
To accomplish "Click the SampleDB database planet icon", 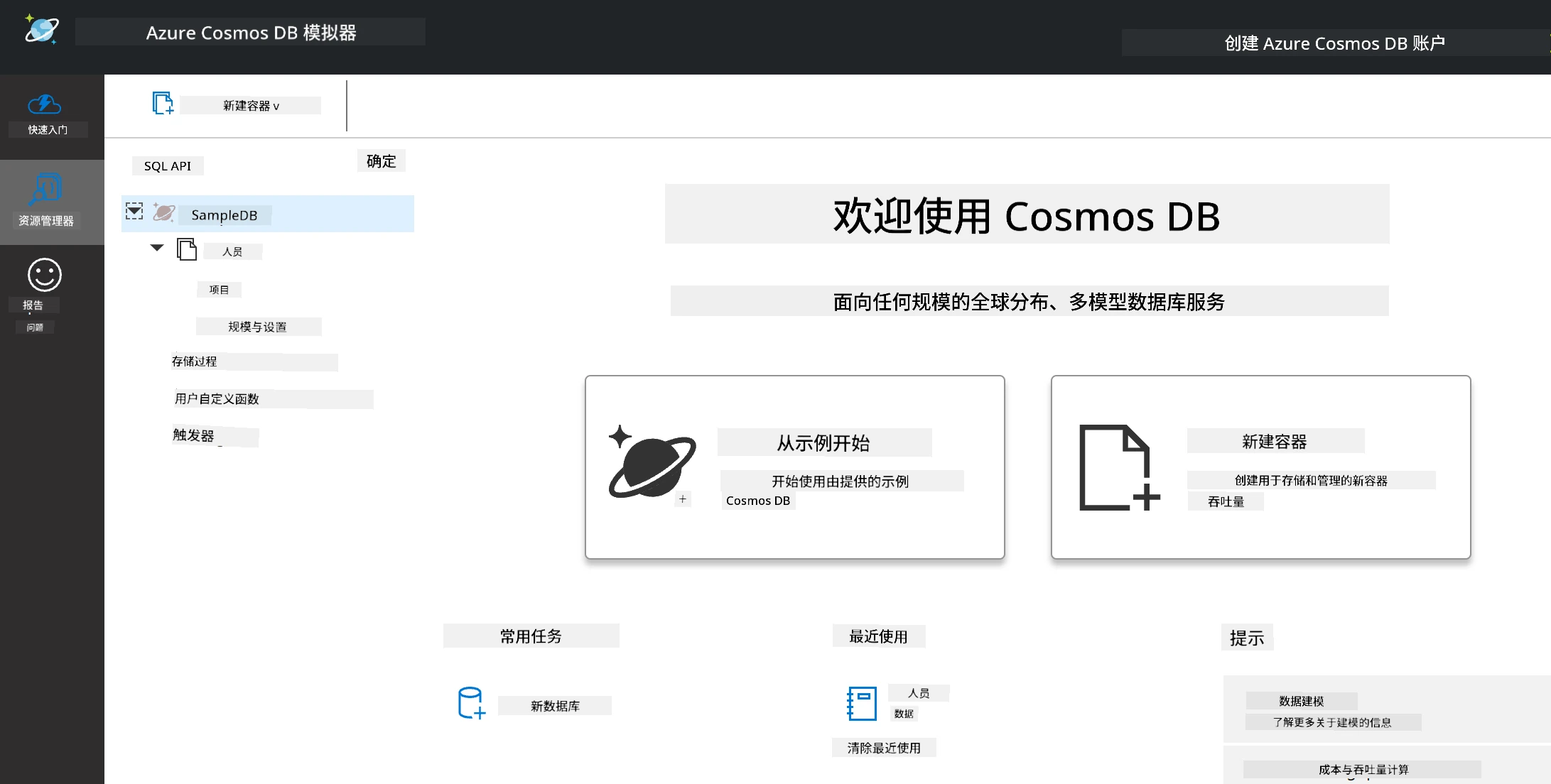I will [164, 212].
